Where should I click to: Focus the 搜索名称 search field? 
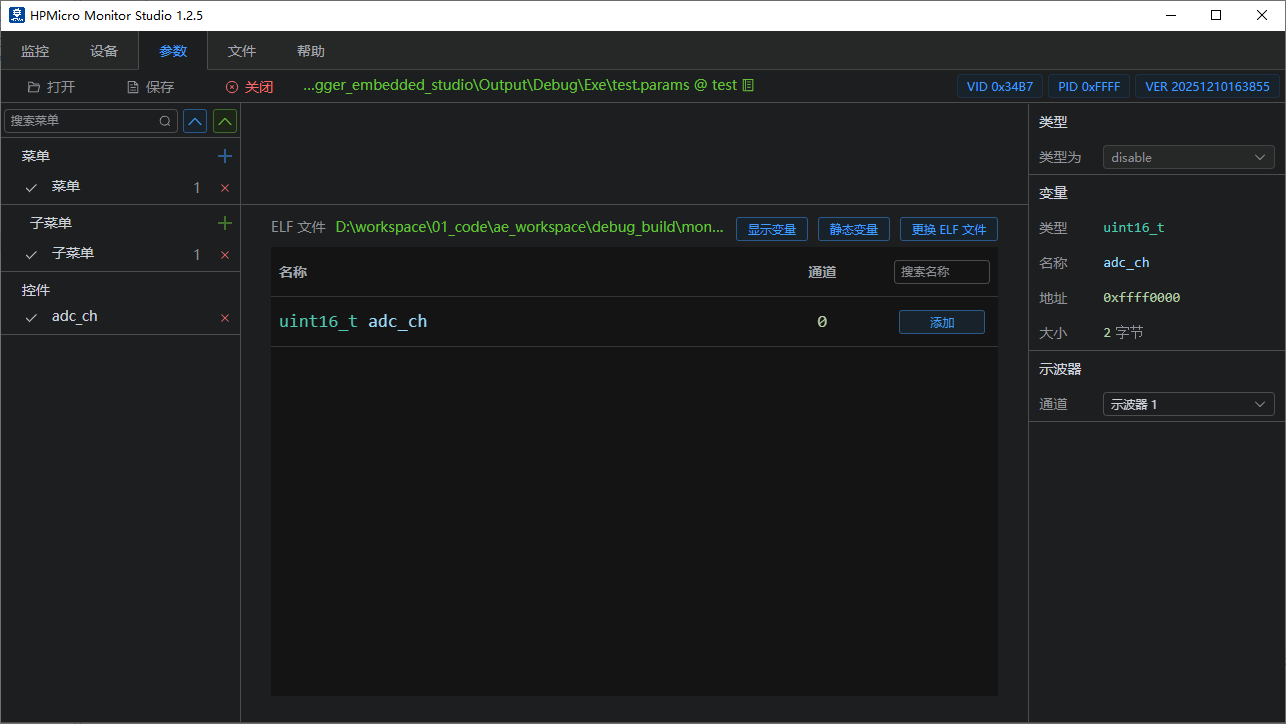[941, 272]
